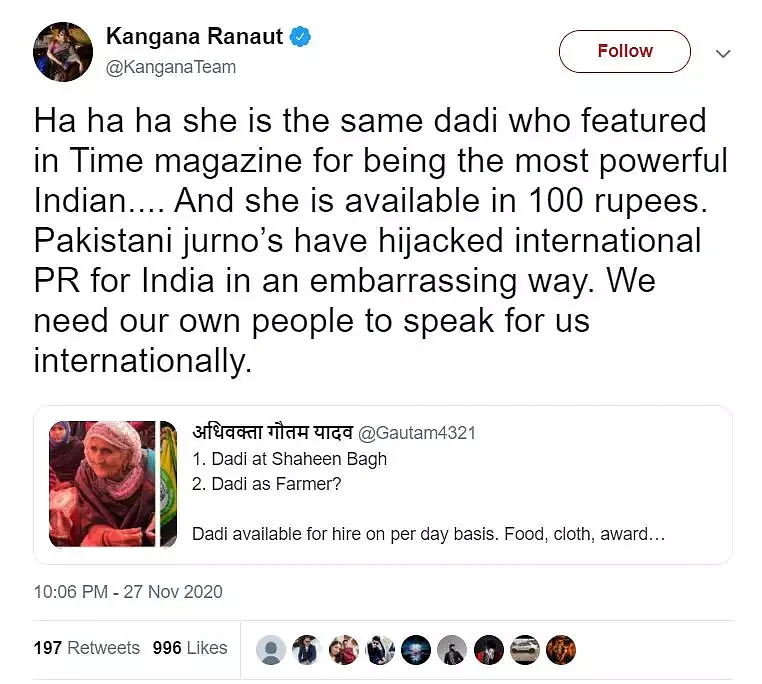View the 996 Likes list
The image size is (762, 684).
[190, 648]
